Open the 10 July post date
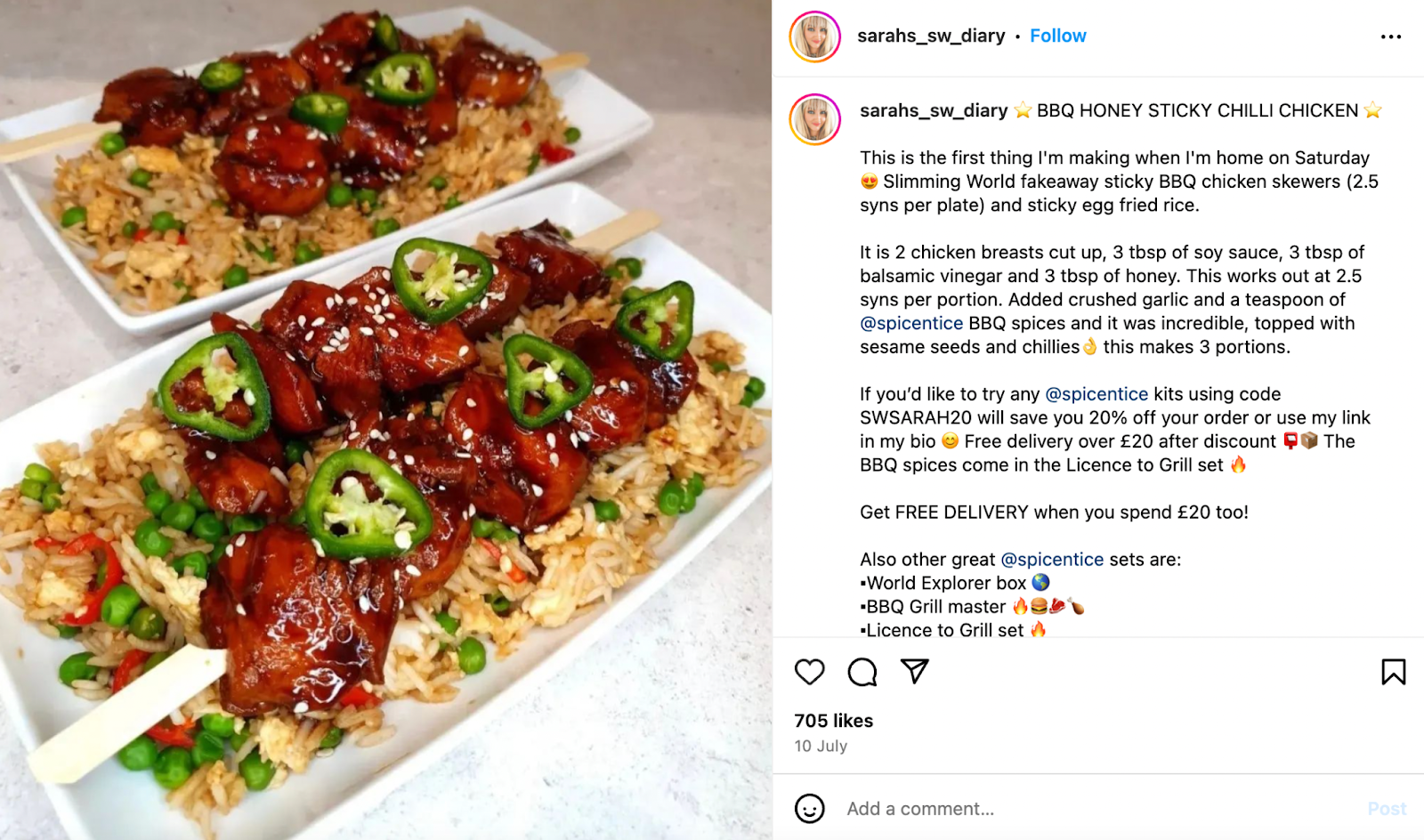This screenshot has height=840, width=1424. point(821,746)
